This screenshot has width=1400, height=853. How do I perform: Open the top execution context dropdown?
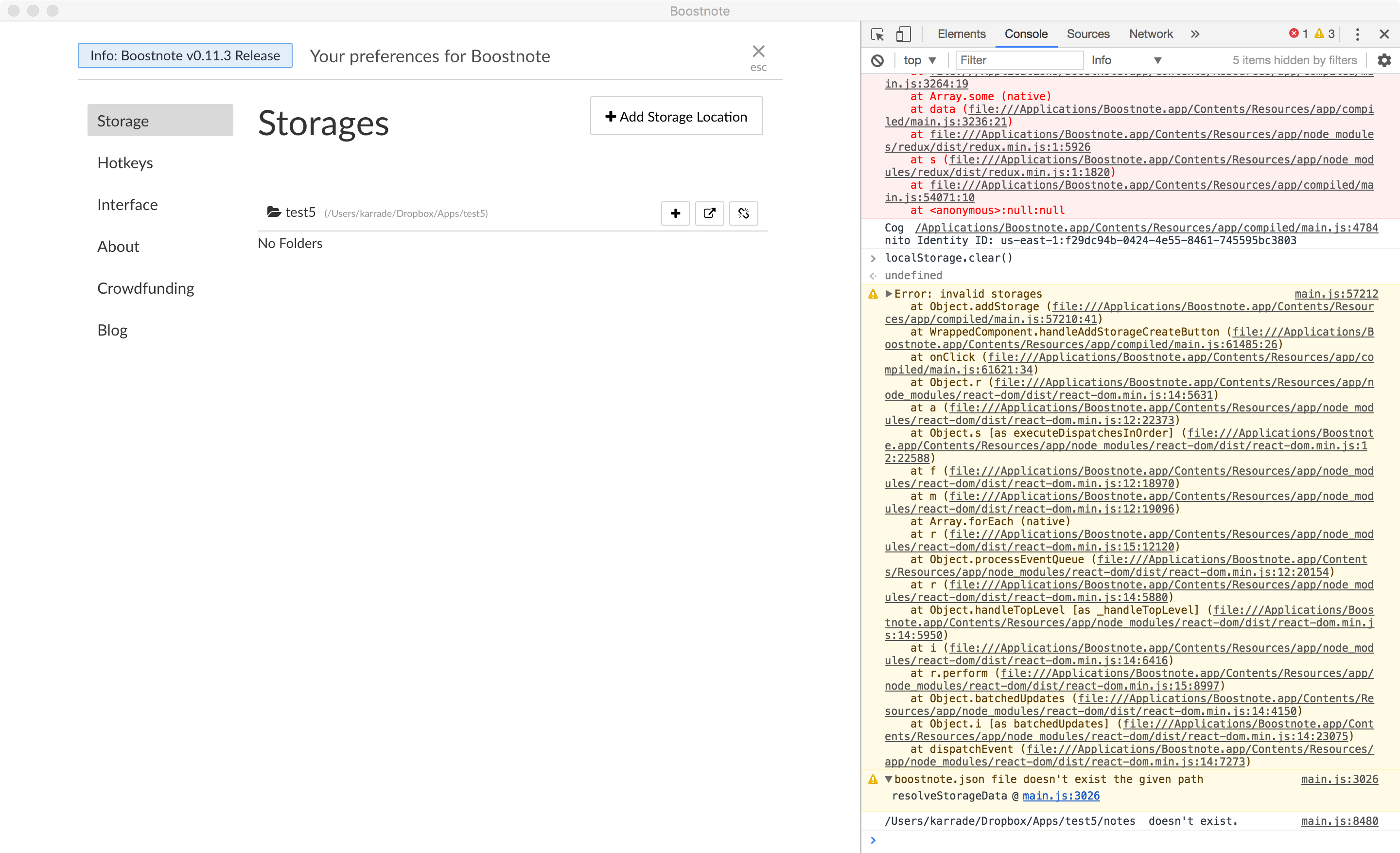pyautogui.click(x=919, y=60)
